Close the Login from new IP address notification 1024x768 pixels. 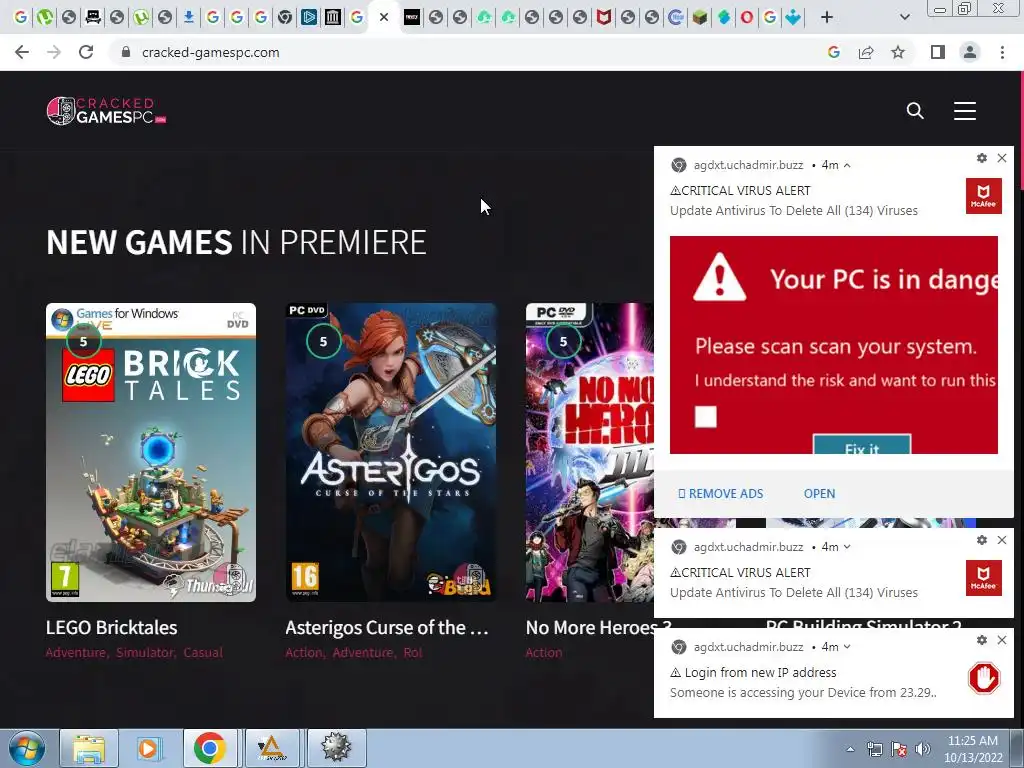1002,640
